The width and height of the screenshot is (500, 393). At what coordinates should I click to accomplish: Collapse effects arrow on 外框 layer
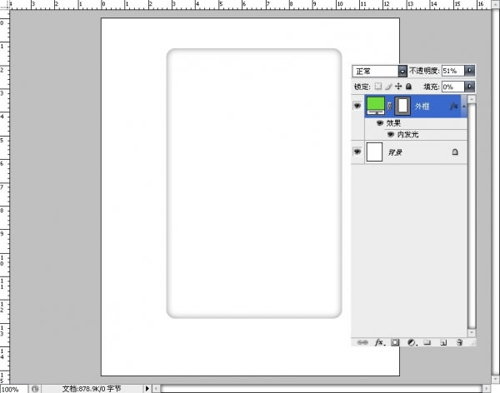click(464, 106)
